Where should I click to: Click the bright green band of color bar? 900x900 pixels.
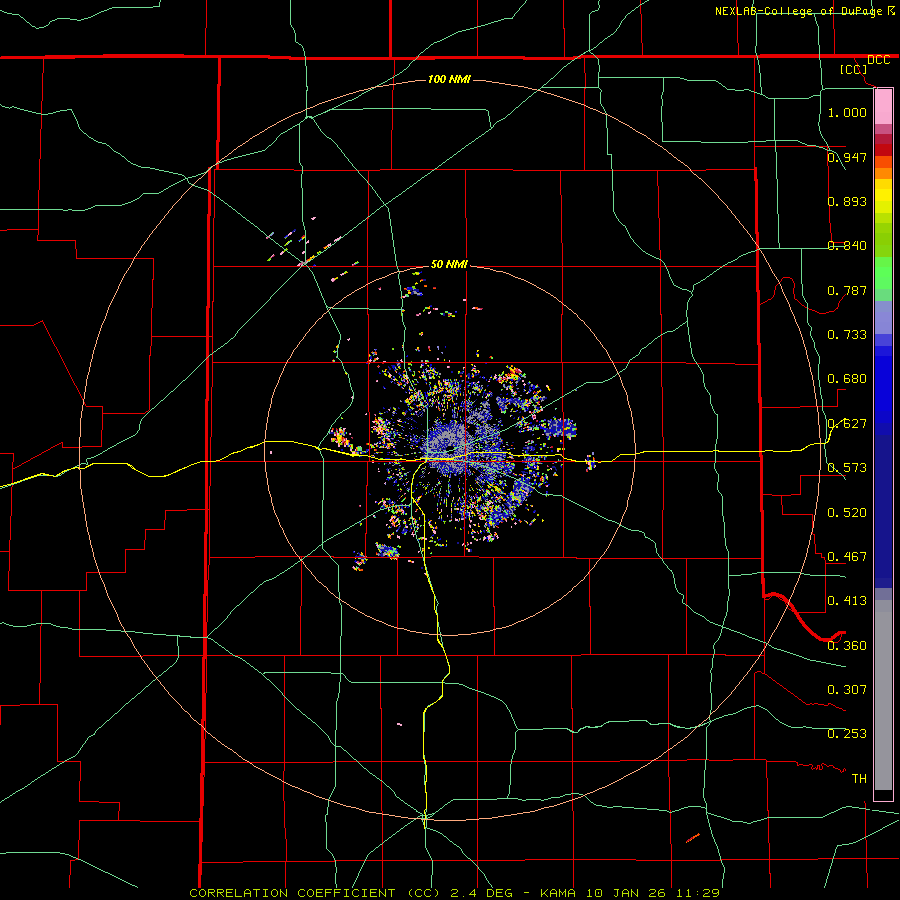(x=883, y=273)
